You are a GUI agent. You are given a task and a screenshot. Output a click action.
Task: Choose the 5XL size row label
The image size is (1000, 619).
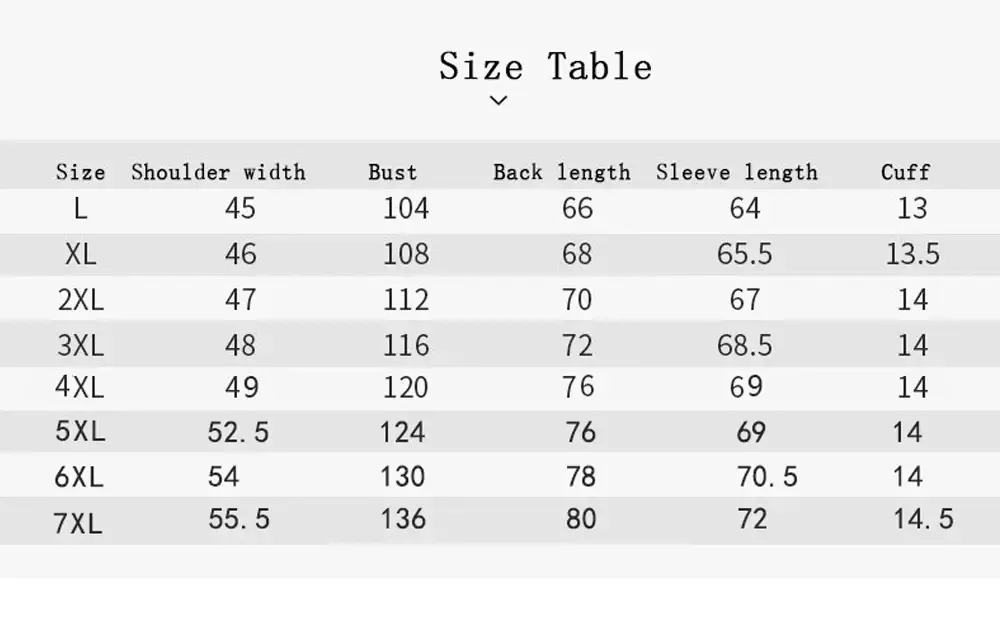tap(80, 432)
